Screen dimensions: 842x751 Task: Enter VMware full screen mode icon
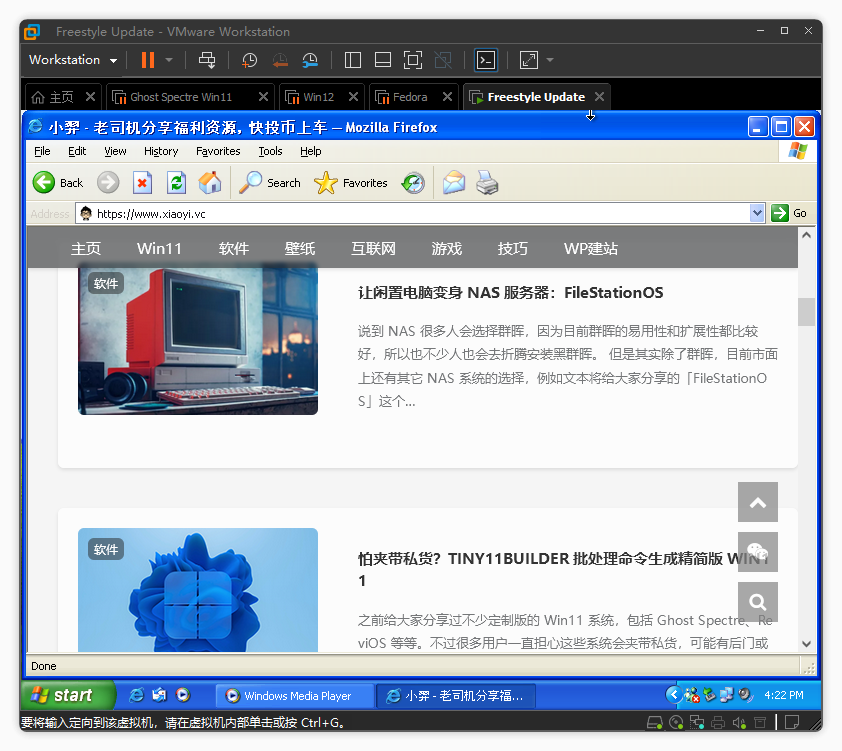pos(413,60)
